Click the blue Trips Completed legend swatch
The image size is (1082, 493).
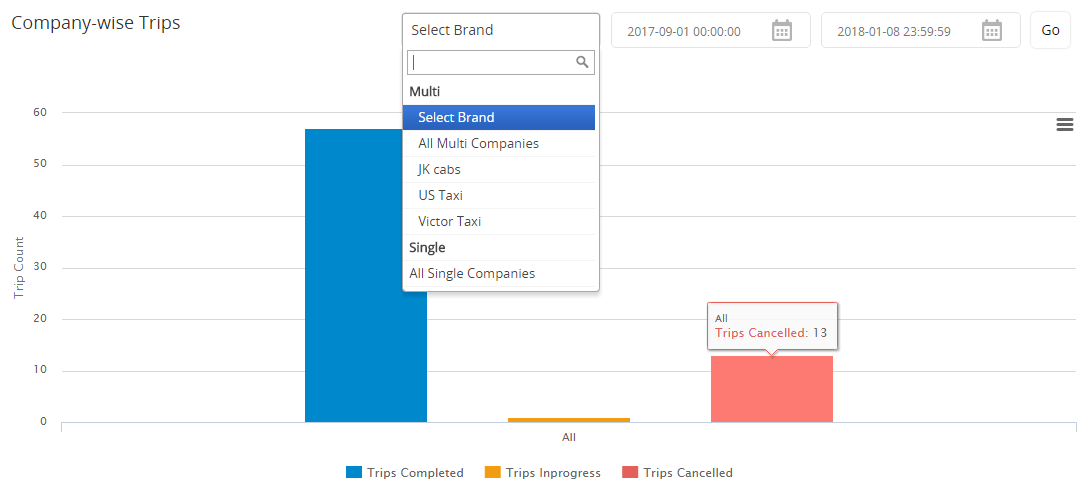tap(353, 473)
